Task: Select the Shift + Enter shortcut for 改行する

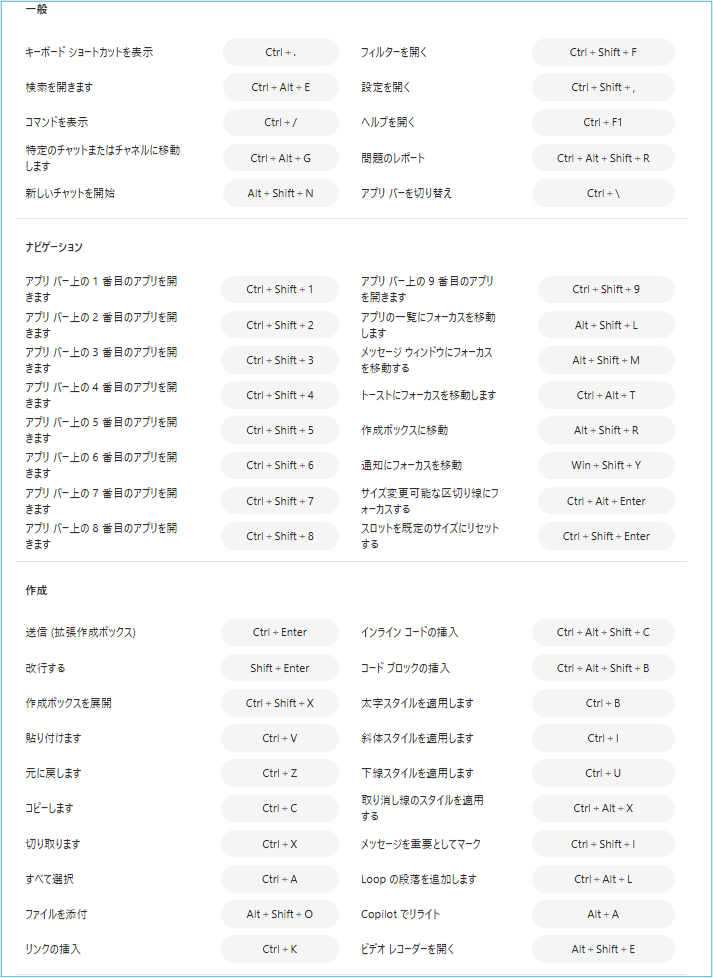Action: point(280,668)
